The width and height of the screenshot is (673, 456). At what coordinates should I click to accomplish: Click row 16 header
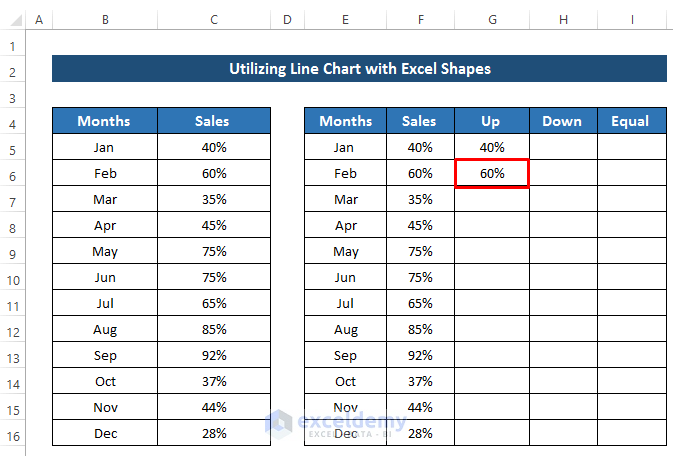(x=13, y=434)
